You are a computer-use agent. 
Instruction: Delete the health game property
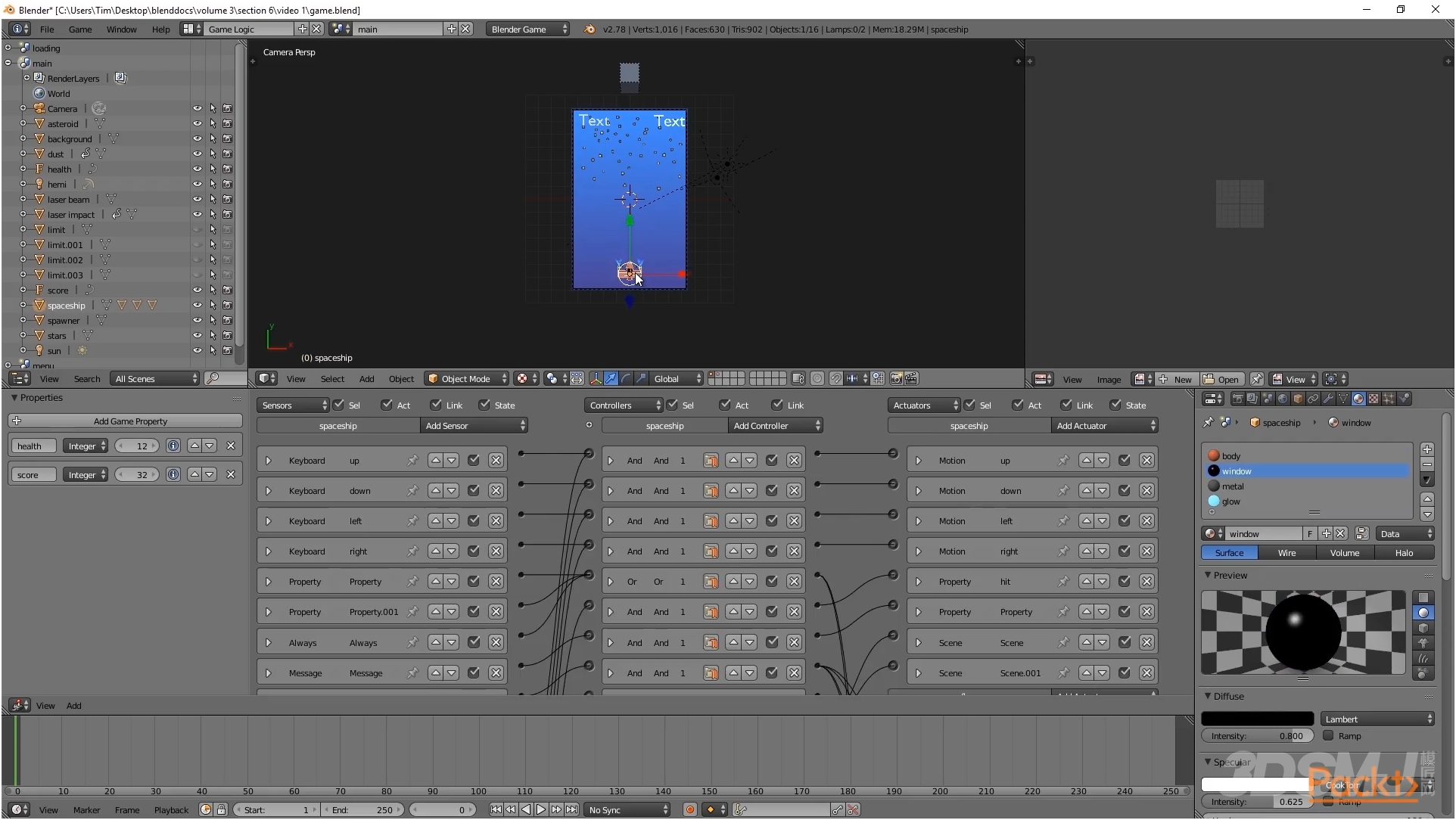[231, 446]
